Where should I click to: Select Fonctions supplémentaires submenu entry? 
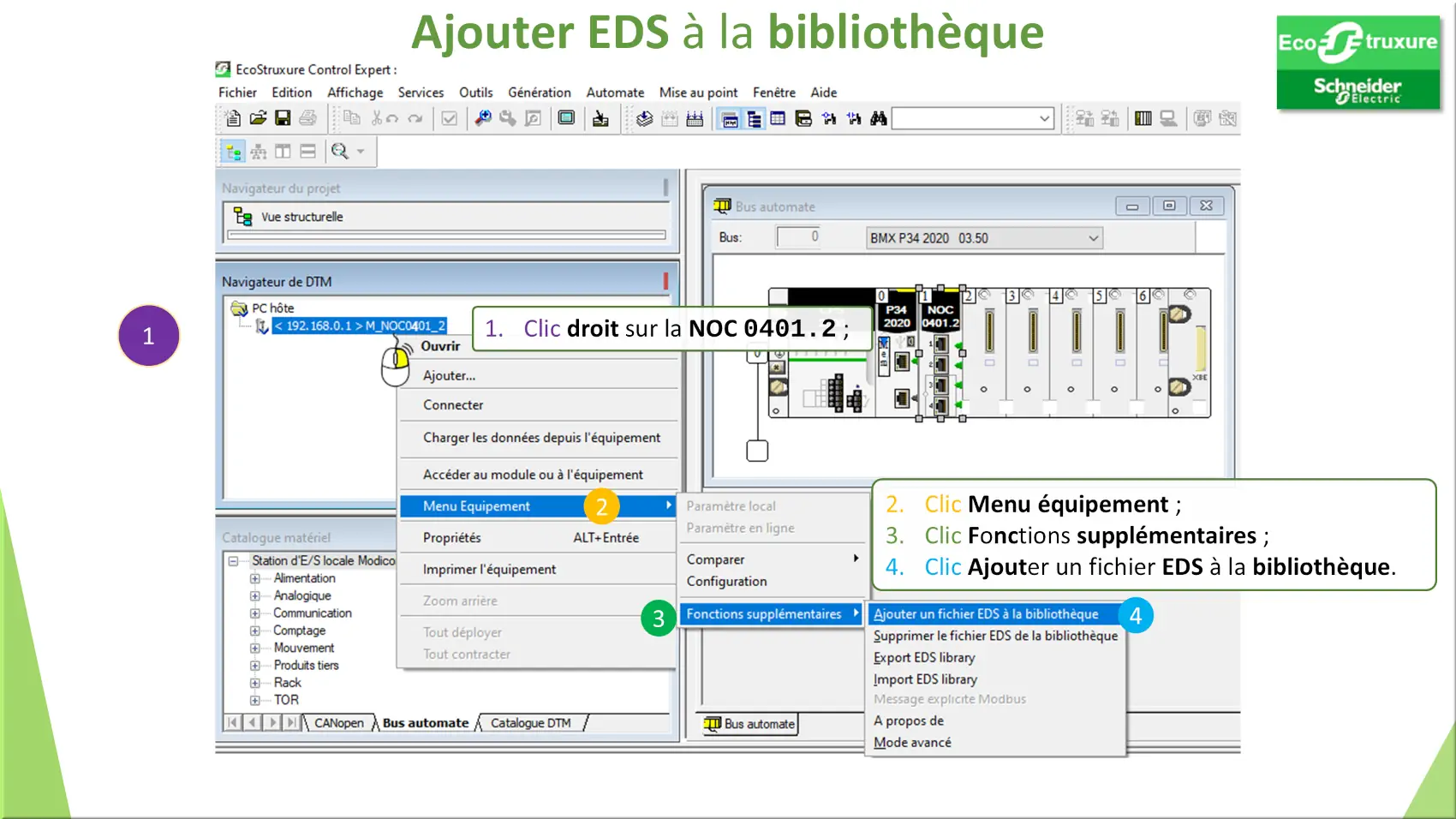coord(772,614)
